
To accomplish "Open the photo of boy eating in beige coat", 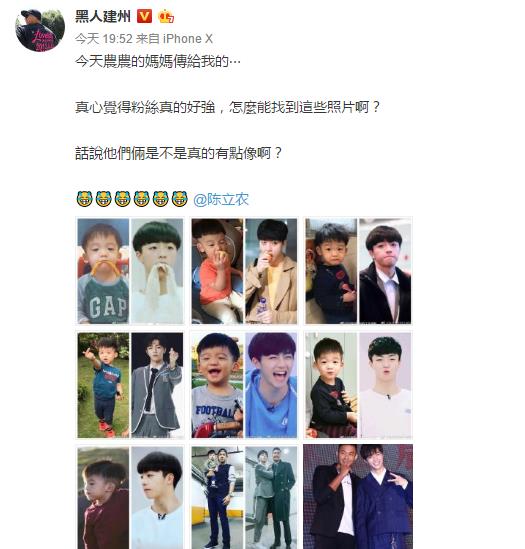I will (x=244, y=271).
